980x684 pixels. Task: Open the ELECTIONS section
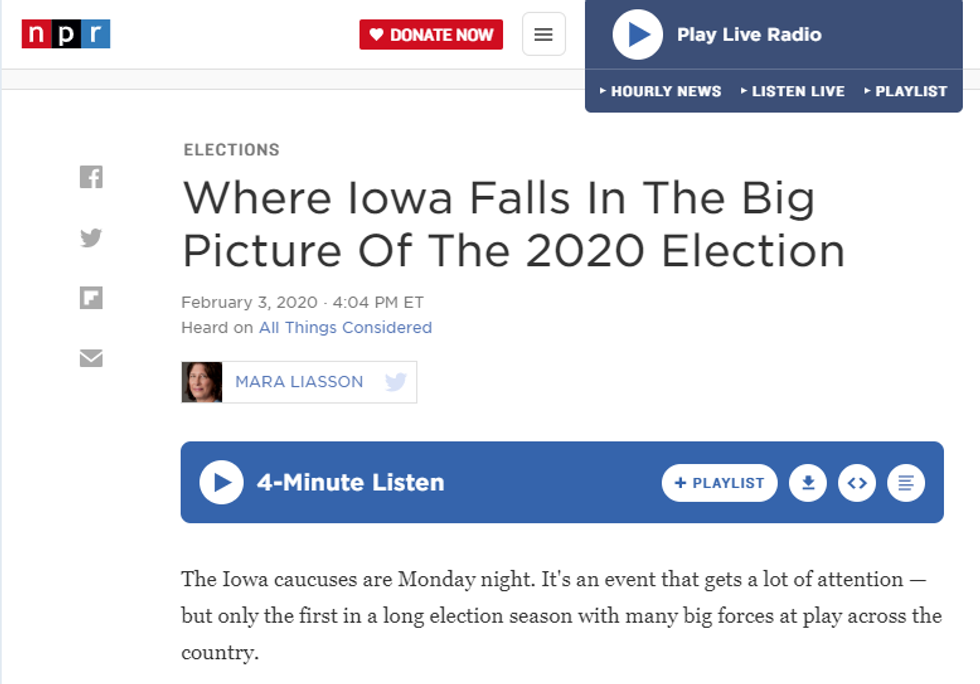[x=231, y=150]
